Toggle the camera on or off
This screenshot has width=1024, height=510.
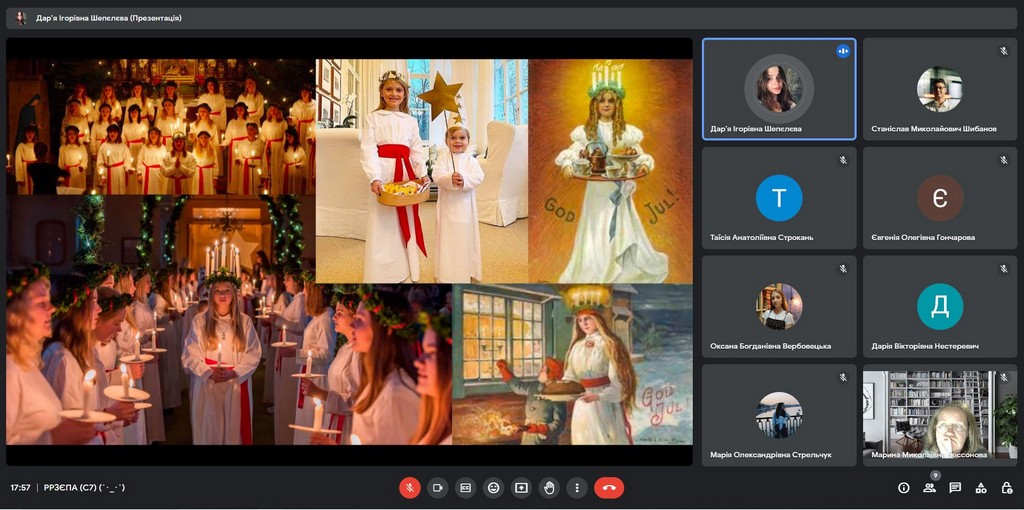[x=437, y=488]
